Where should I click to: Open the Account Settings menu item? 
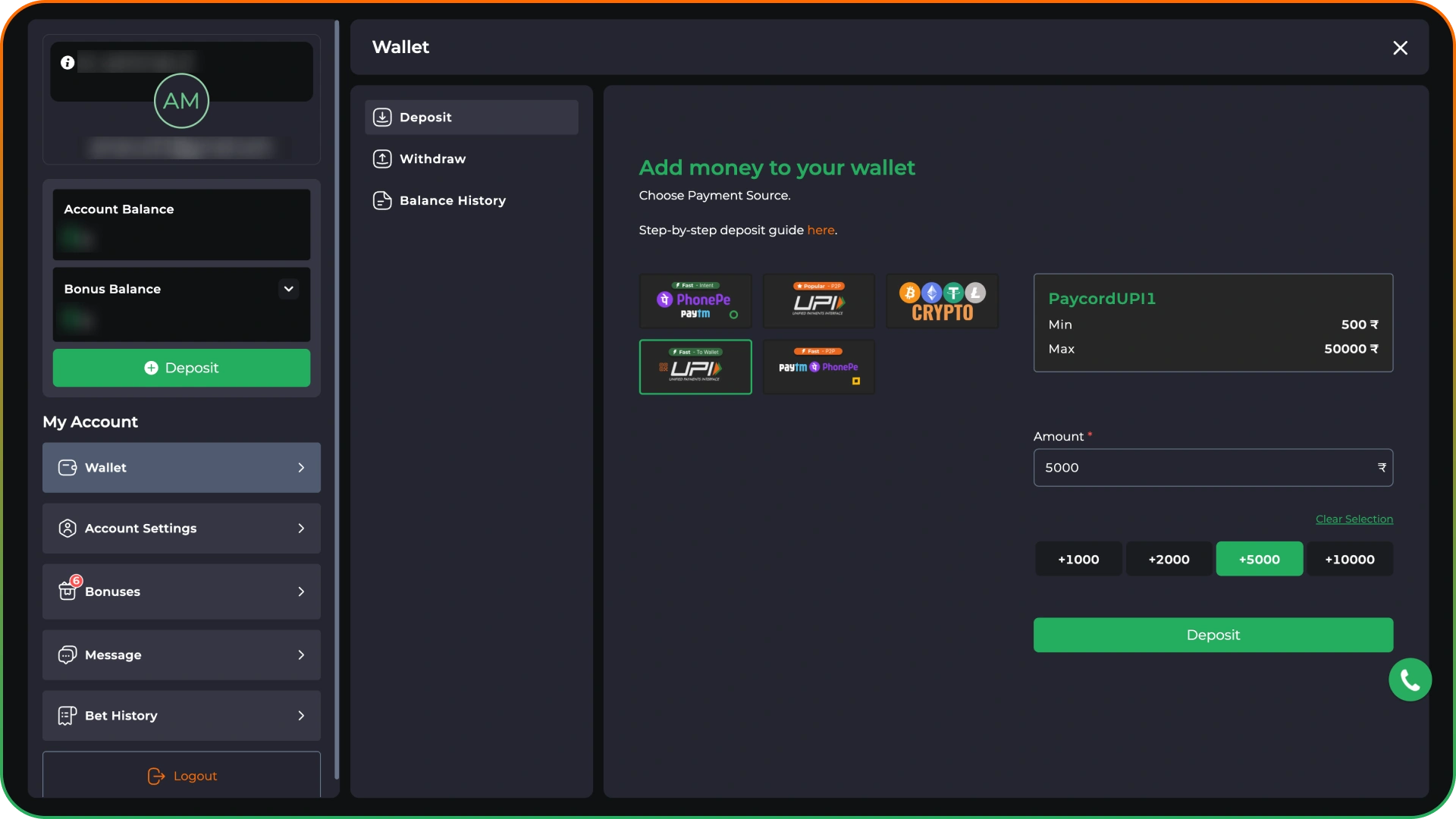click(x=181, y=529)
